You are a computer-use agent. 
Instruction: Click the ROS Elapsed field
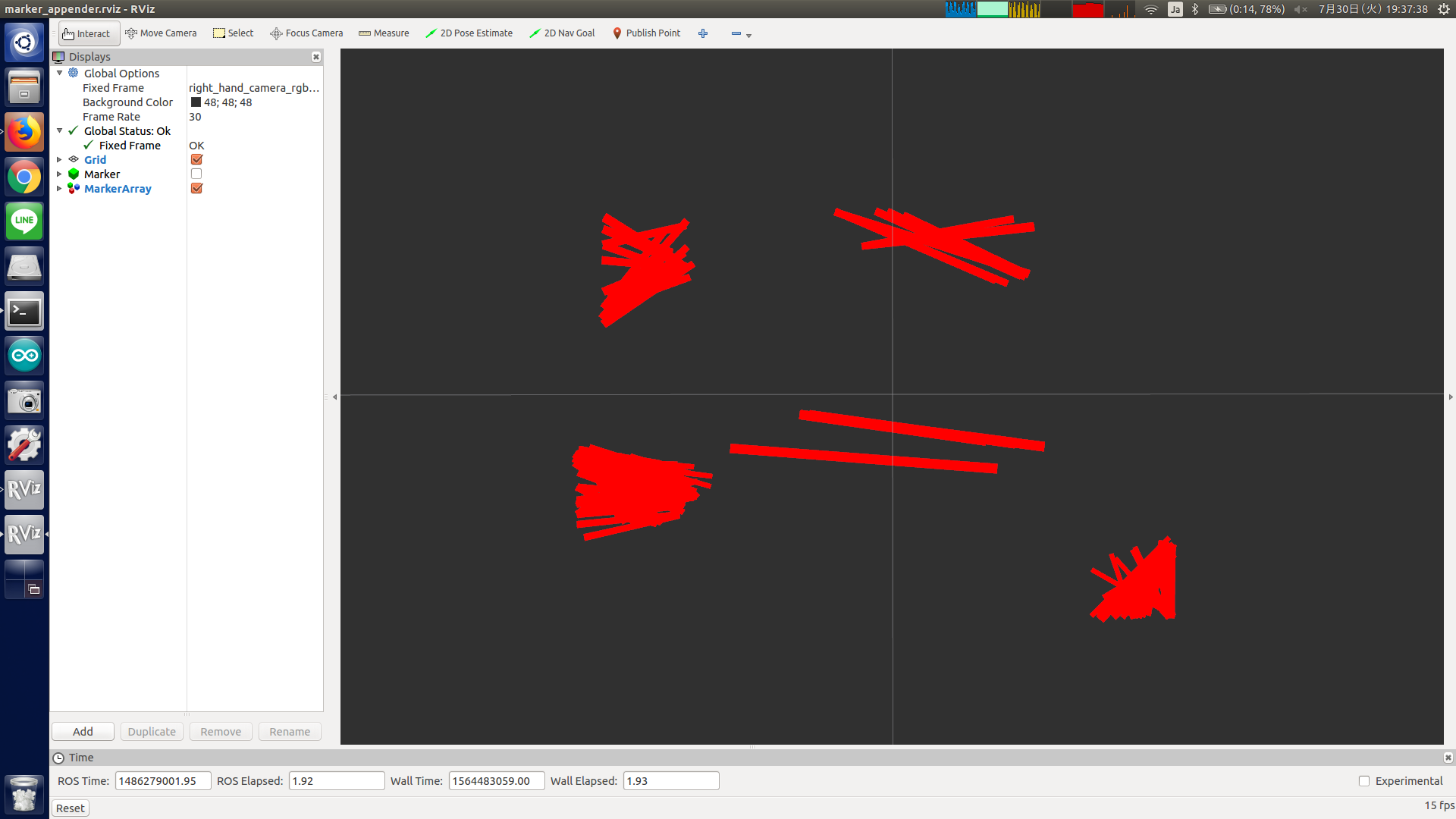coord(337,781)
